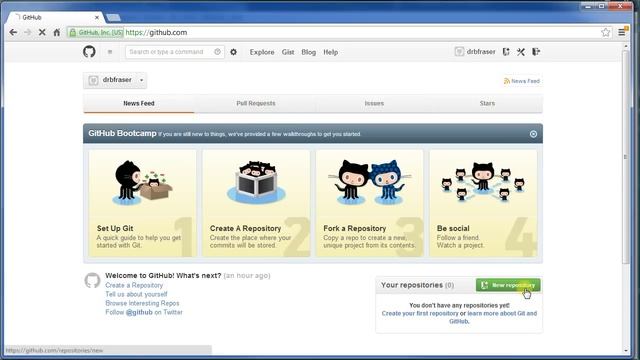
Task: Open the Create A Repository bootcamp card
Action: tap(256, 203)
